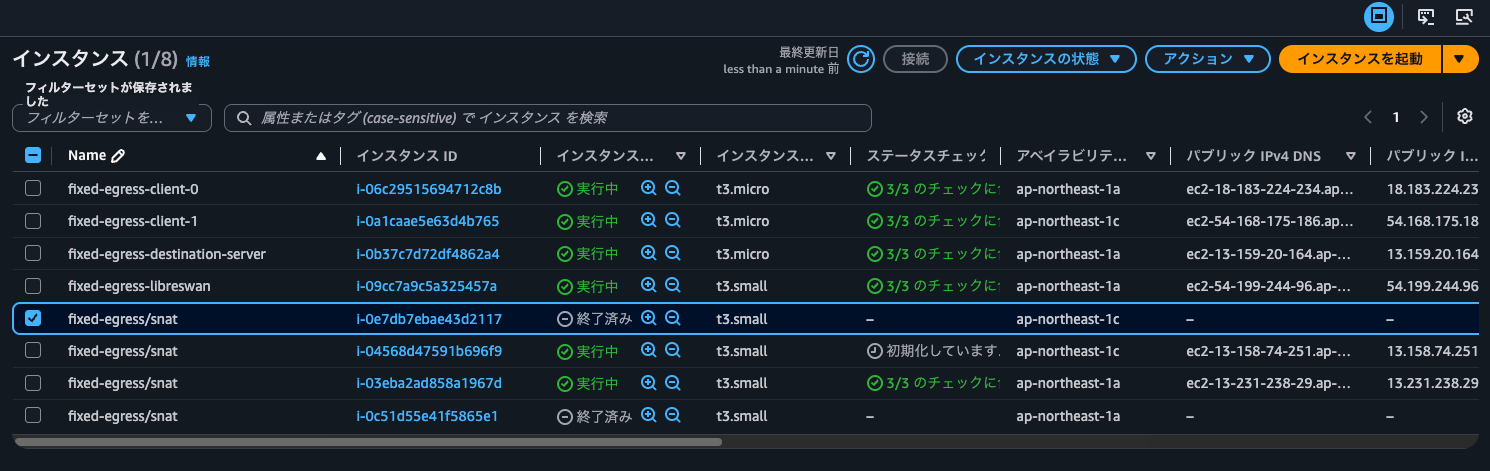Screen dimensions: 1490x471
Task: Expand the launch instance split-button arrow
Action: [1460, 59]
